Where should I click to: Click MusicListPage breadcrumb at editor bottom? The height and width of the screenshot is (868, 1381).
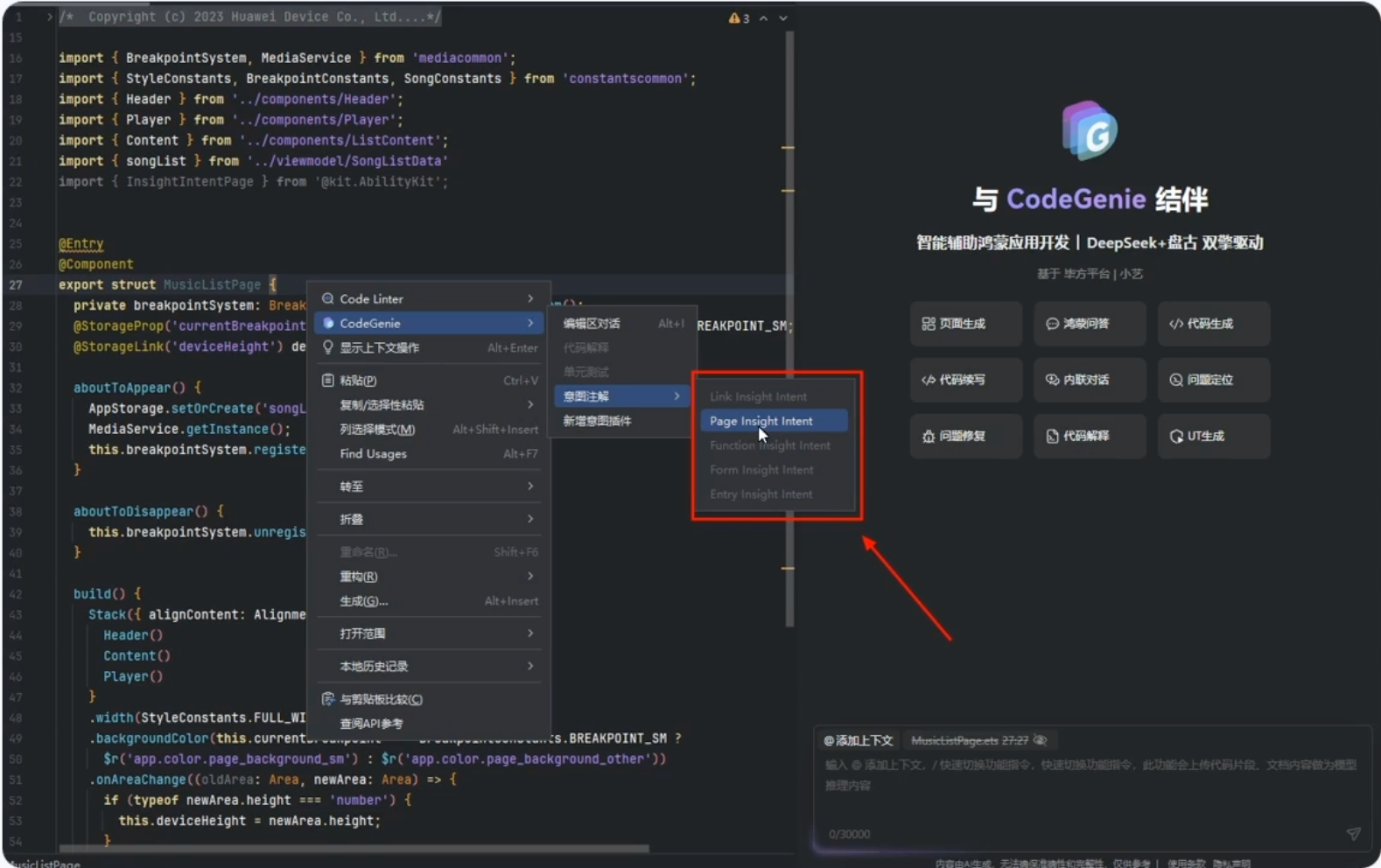pos(44,864)
